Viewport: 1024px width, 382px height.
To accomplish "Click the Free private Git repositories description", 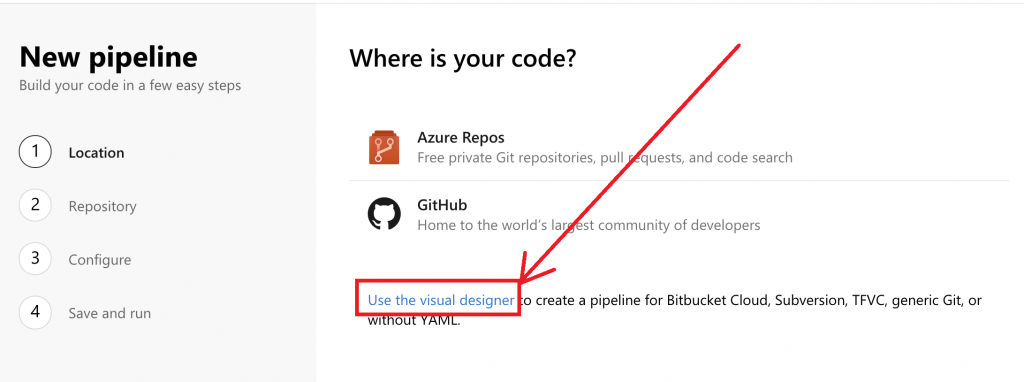I will coord(605,158).
